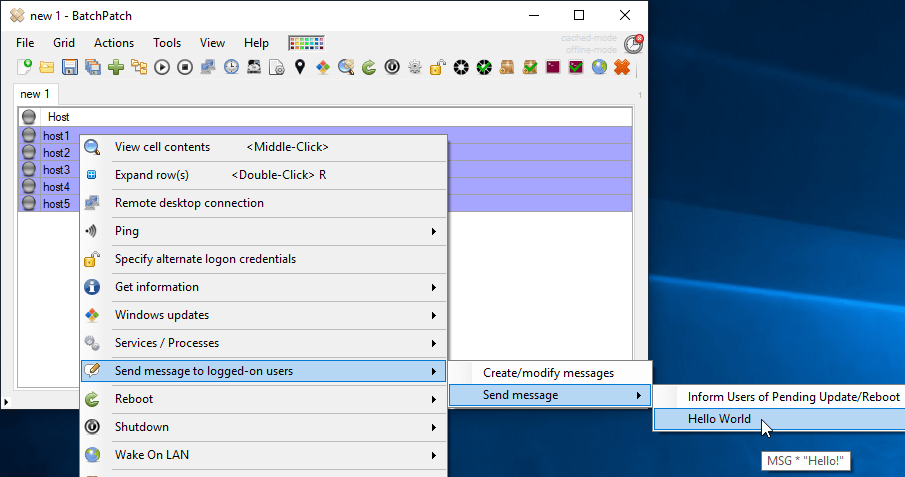Click the Windows update flag toolbar icon
The height and width of the screenshot is (477, 905).
(323, 67)
